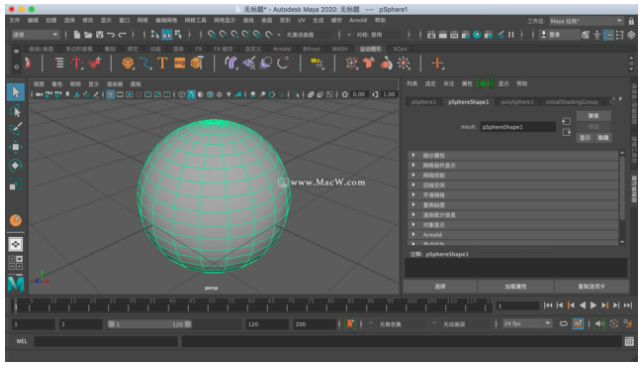Open the MASH shelf tab

pos(340,49)
